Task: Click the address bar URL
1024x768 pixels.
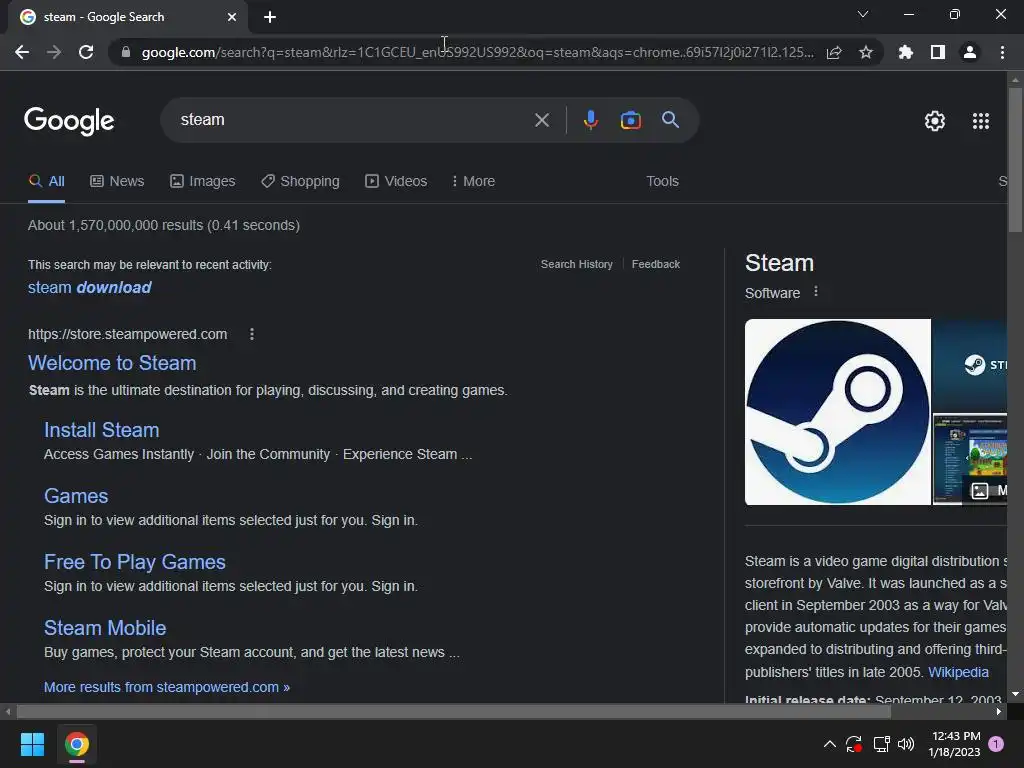Action: [x=477, y=52]
